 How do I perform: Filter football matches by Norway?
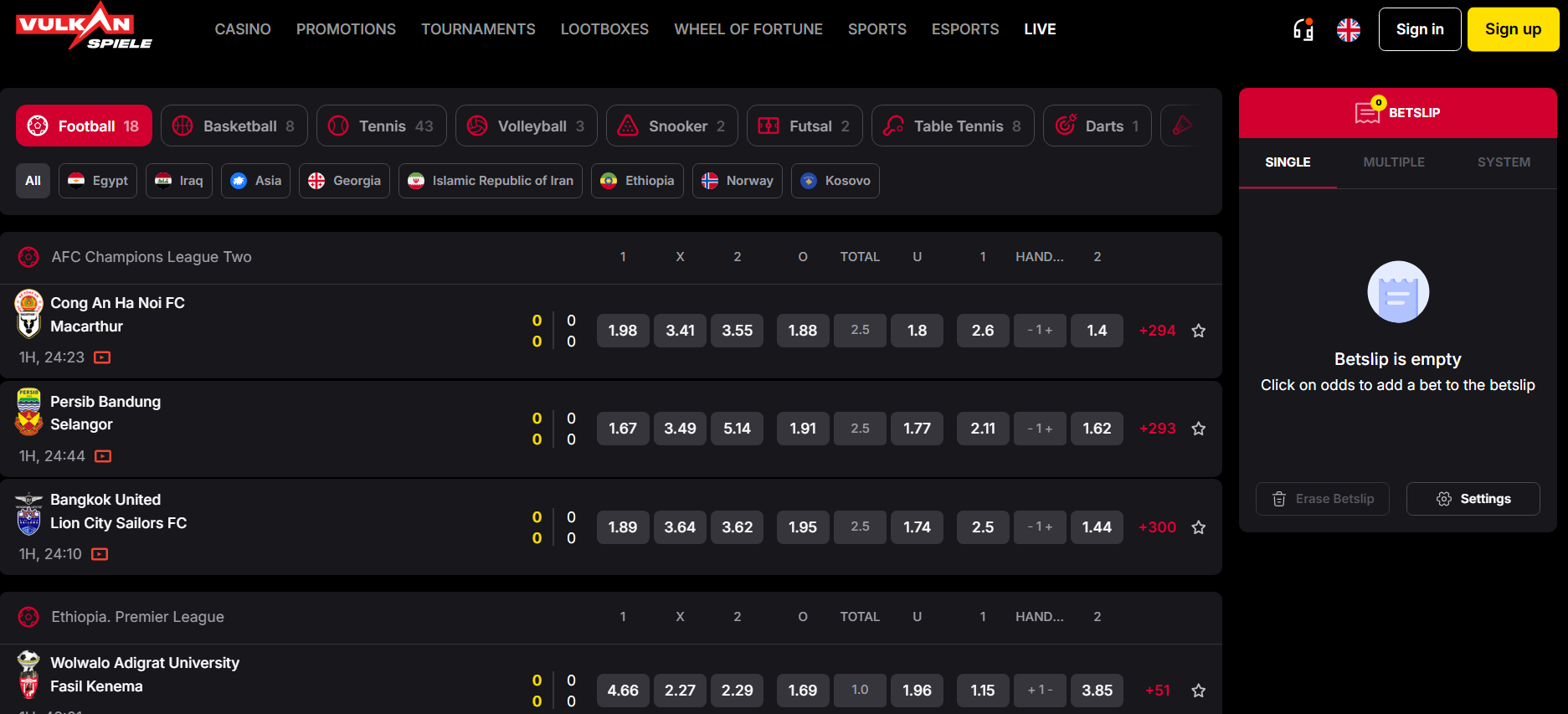[x=737, y=181]
